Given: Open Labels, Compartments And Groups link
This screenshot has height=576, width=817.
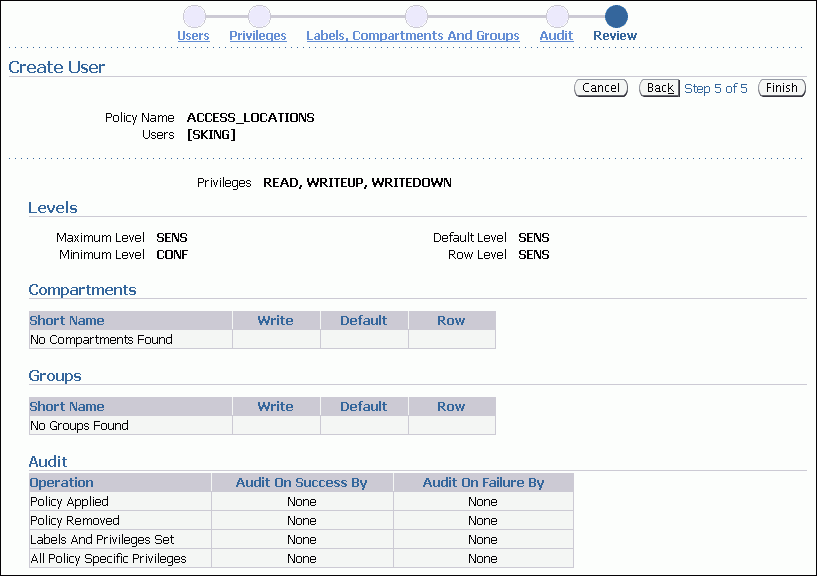Looking at the screenshot, I should (412, 36).
